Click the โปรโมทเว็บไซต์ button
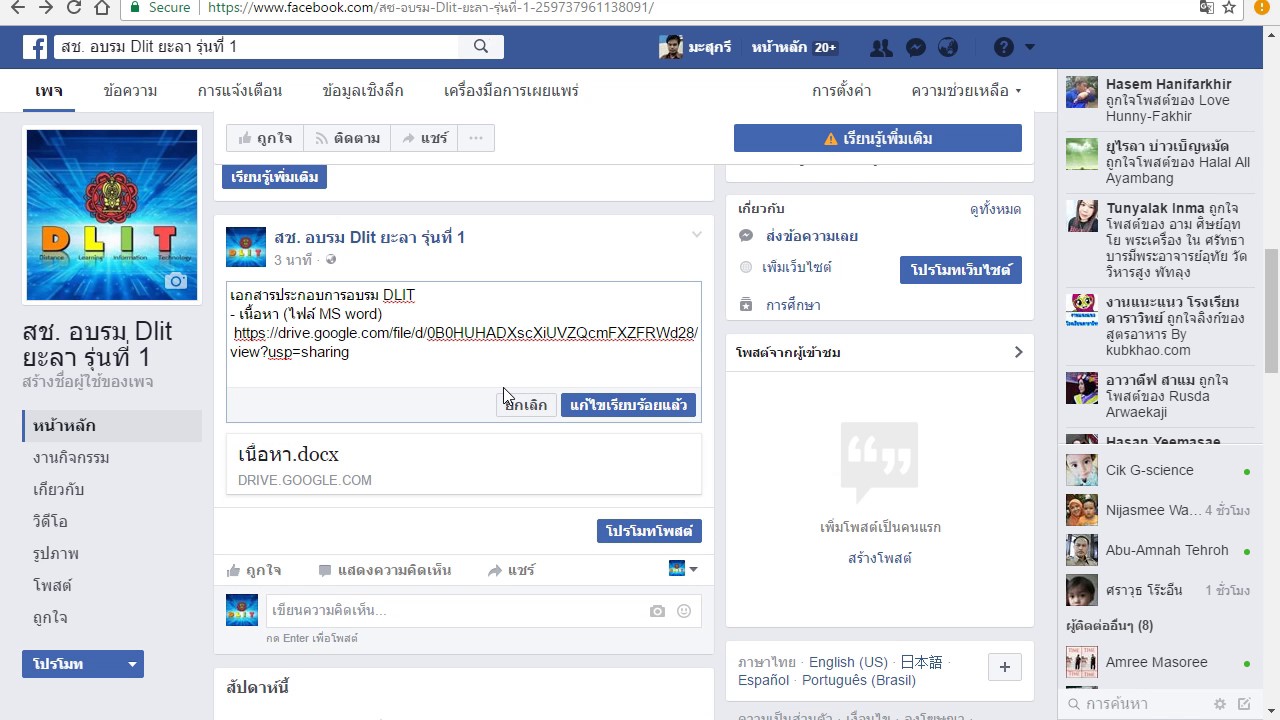Screen dimensions: 1280x720 pyautogui.click(x=961, y=270)
